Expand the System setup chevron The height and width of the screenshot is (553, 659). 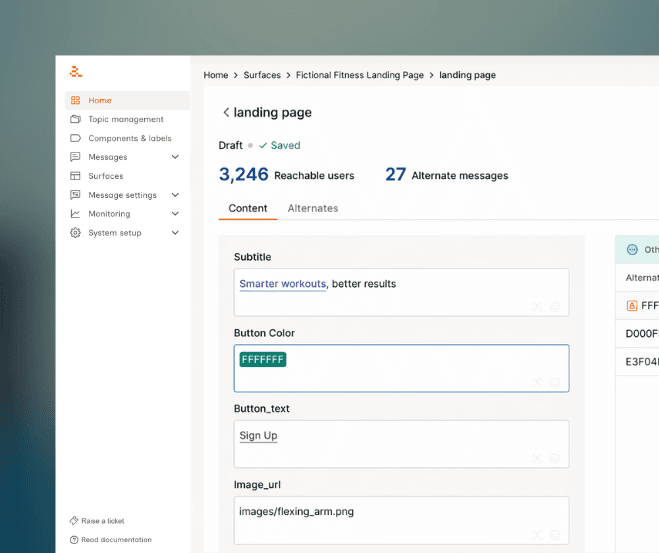(175, 233)
